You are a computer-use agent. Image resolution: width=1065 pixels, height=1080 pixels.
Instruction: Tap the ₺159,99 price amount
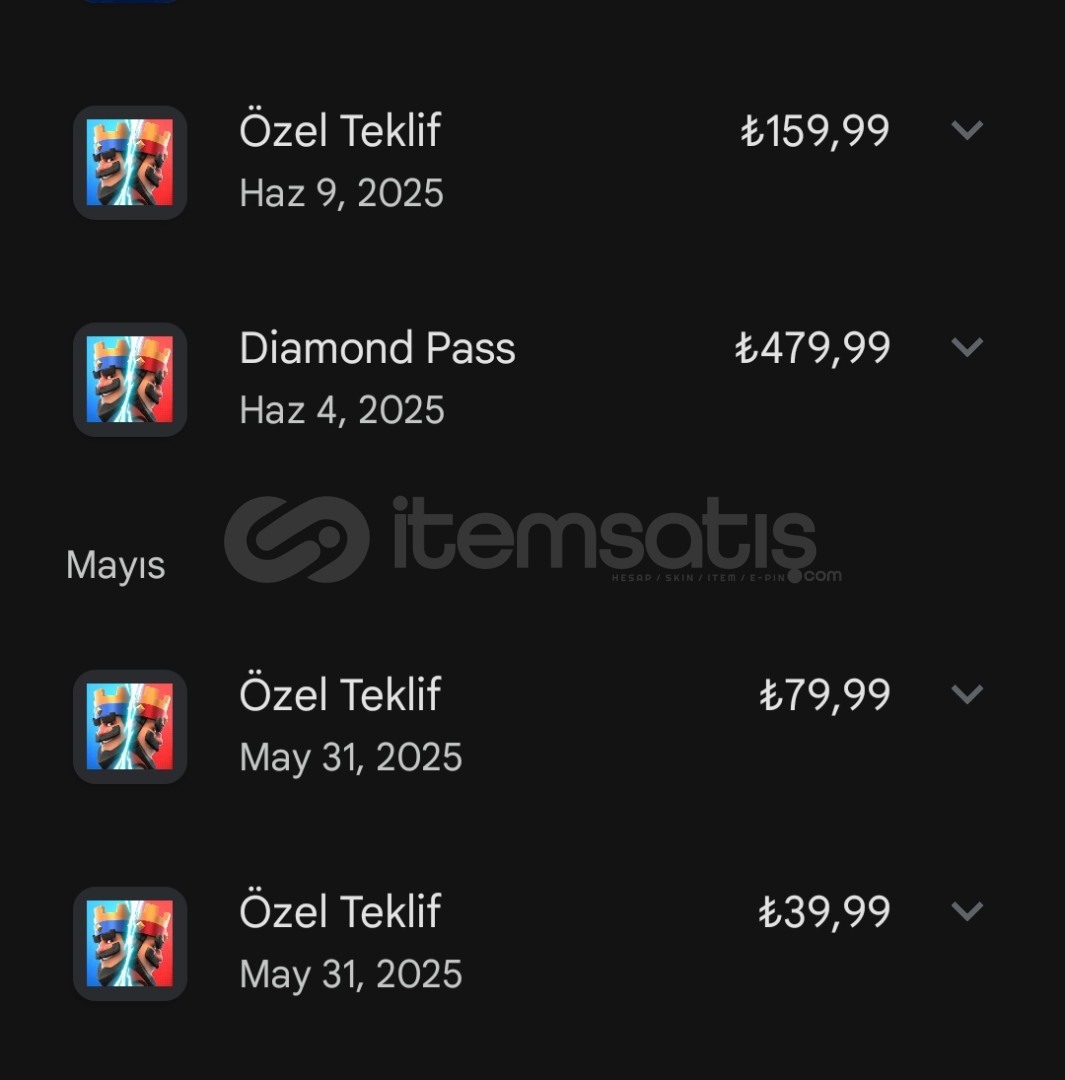tap(815, 131)
